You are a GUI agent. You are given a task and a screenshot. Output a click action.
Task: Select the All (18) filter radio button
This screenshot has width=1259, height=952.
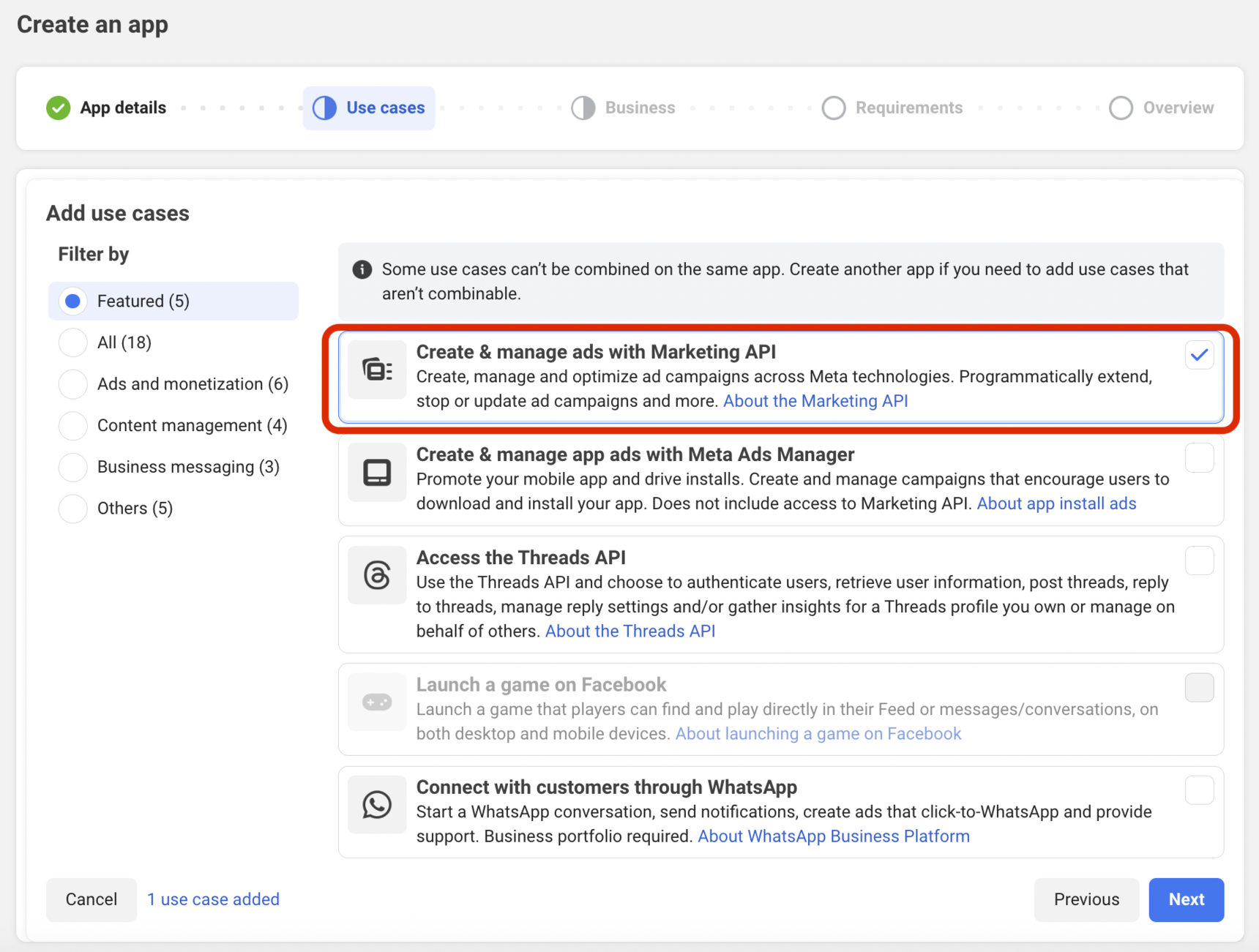tap(73, 342)
